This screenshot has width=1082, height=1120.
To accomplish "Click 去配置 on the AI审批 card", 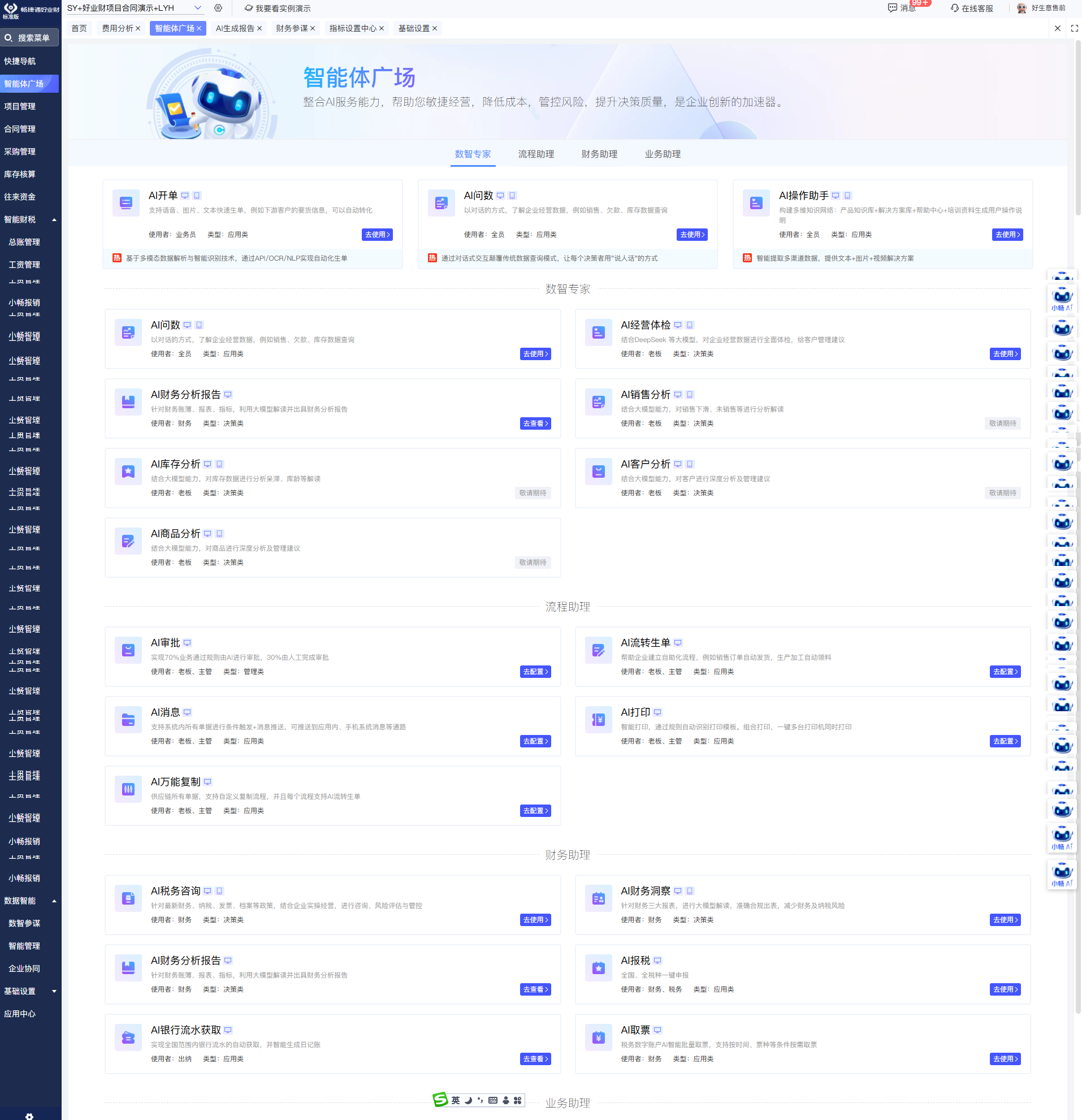I will coord(535,672).
